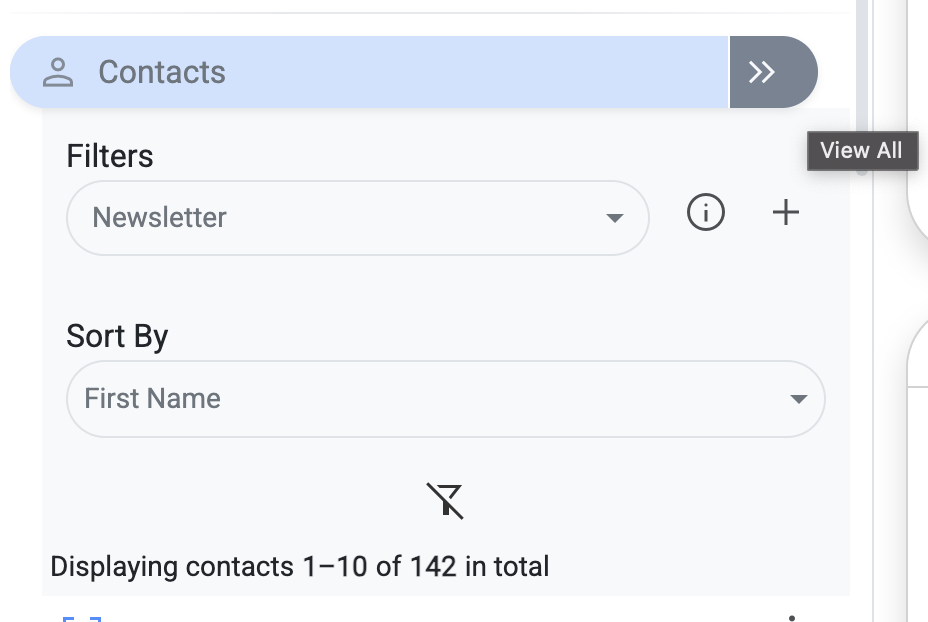Click the Sort By heading label

(x=117, y=336)
